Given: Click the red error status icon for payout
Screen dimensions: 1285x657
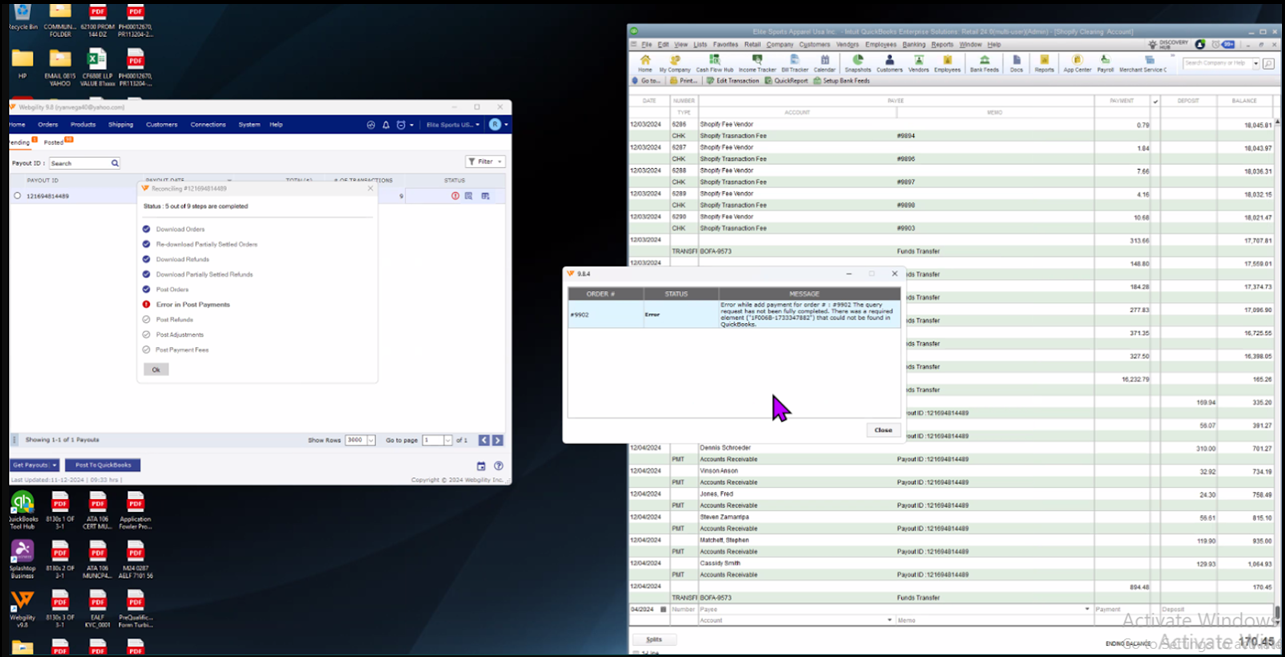Looking at the screenshot, I should [455, 196].
